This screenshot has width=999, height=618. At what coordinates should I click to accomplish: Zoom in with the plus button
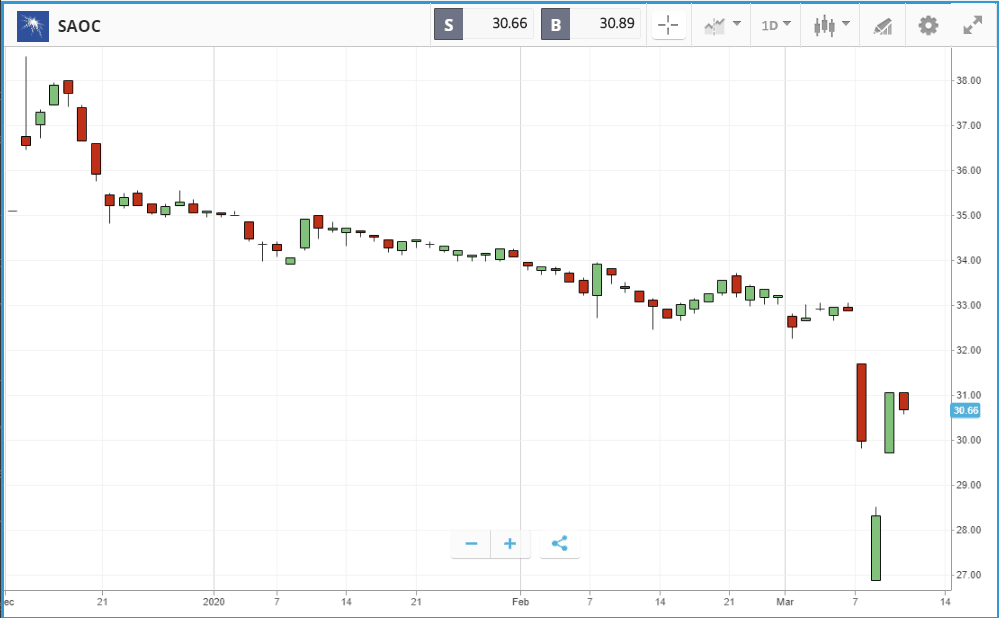click(x=510, y=543)
